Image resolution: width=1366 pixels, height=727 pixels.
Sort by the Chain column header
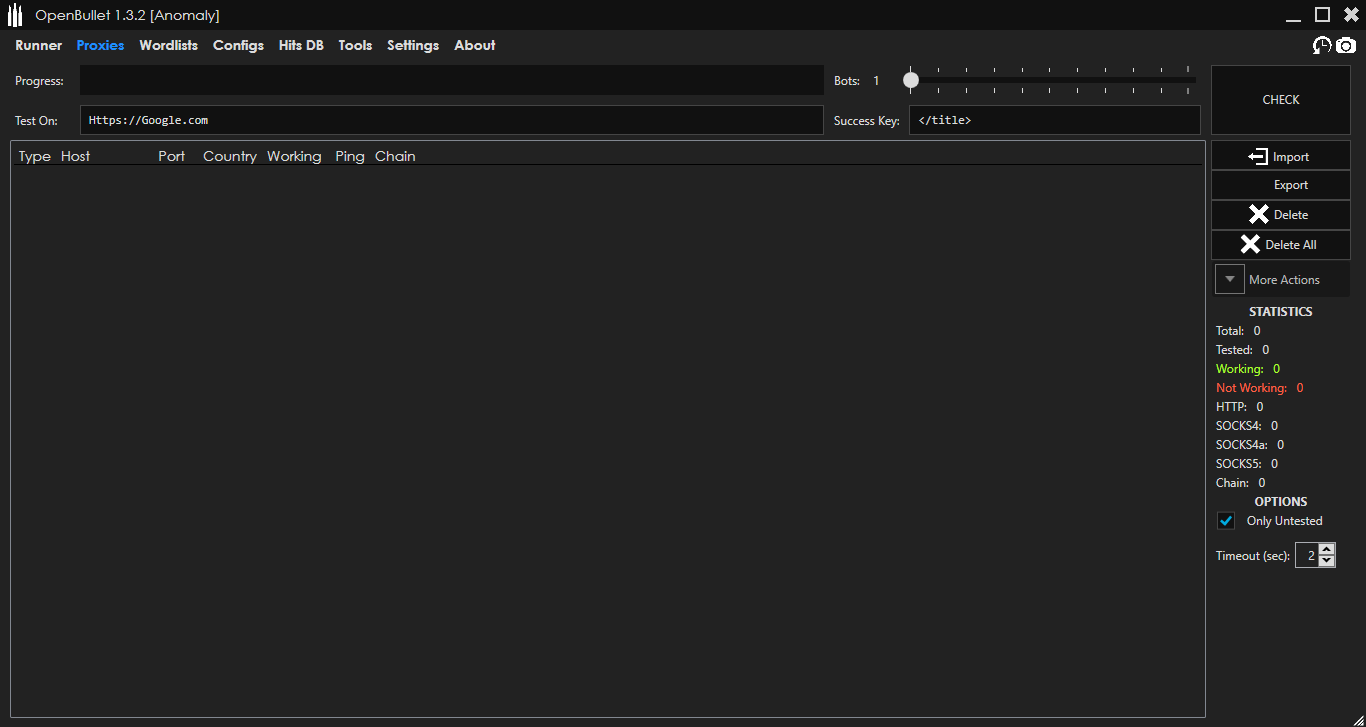click(395, 156)
